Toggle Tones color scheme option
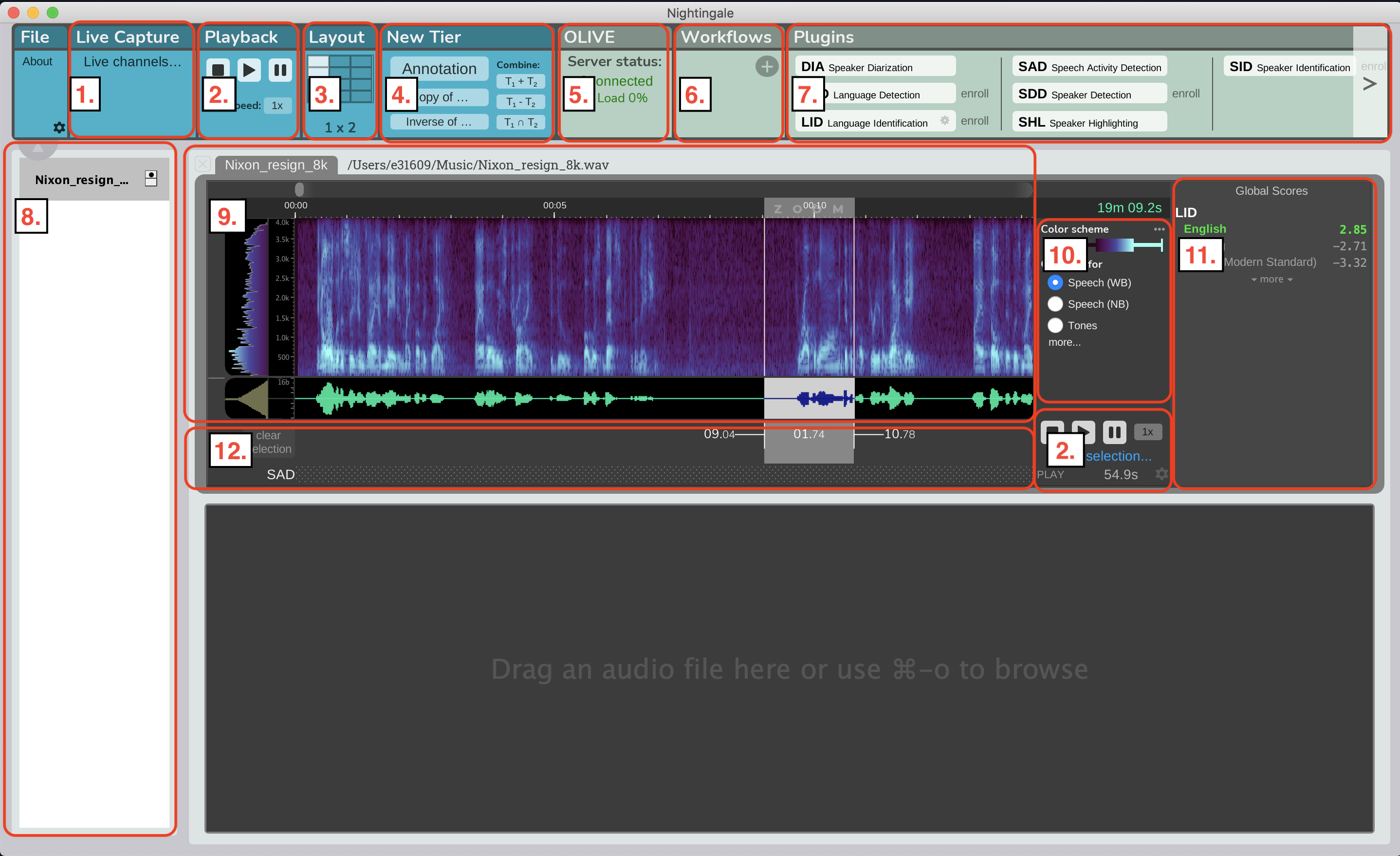The width and height of the screenshot is (1400, 856). tap(1057, 325)
